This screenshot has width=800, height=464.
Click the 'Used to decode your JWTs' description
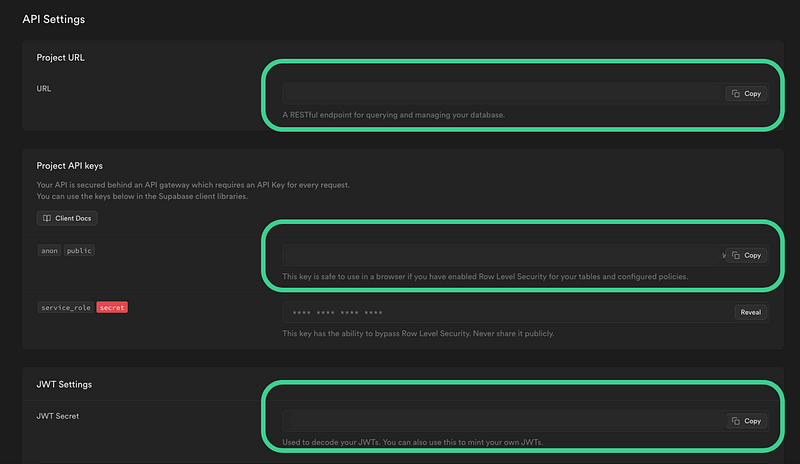click(x=413, y=443)
